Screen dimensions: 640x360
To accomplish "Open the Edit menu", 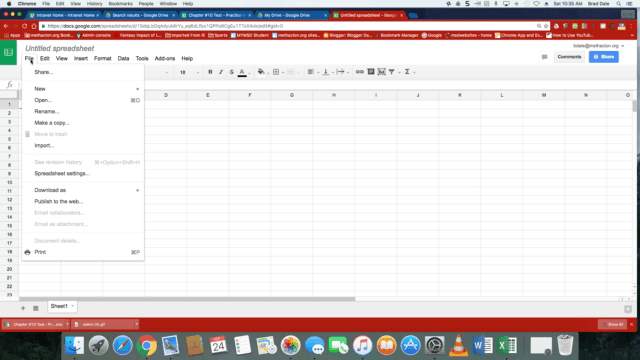I will tap(44, 58).
